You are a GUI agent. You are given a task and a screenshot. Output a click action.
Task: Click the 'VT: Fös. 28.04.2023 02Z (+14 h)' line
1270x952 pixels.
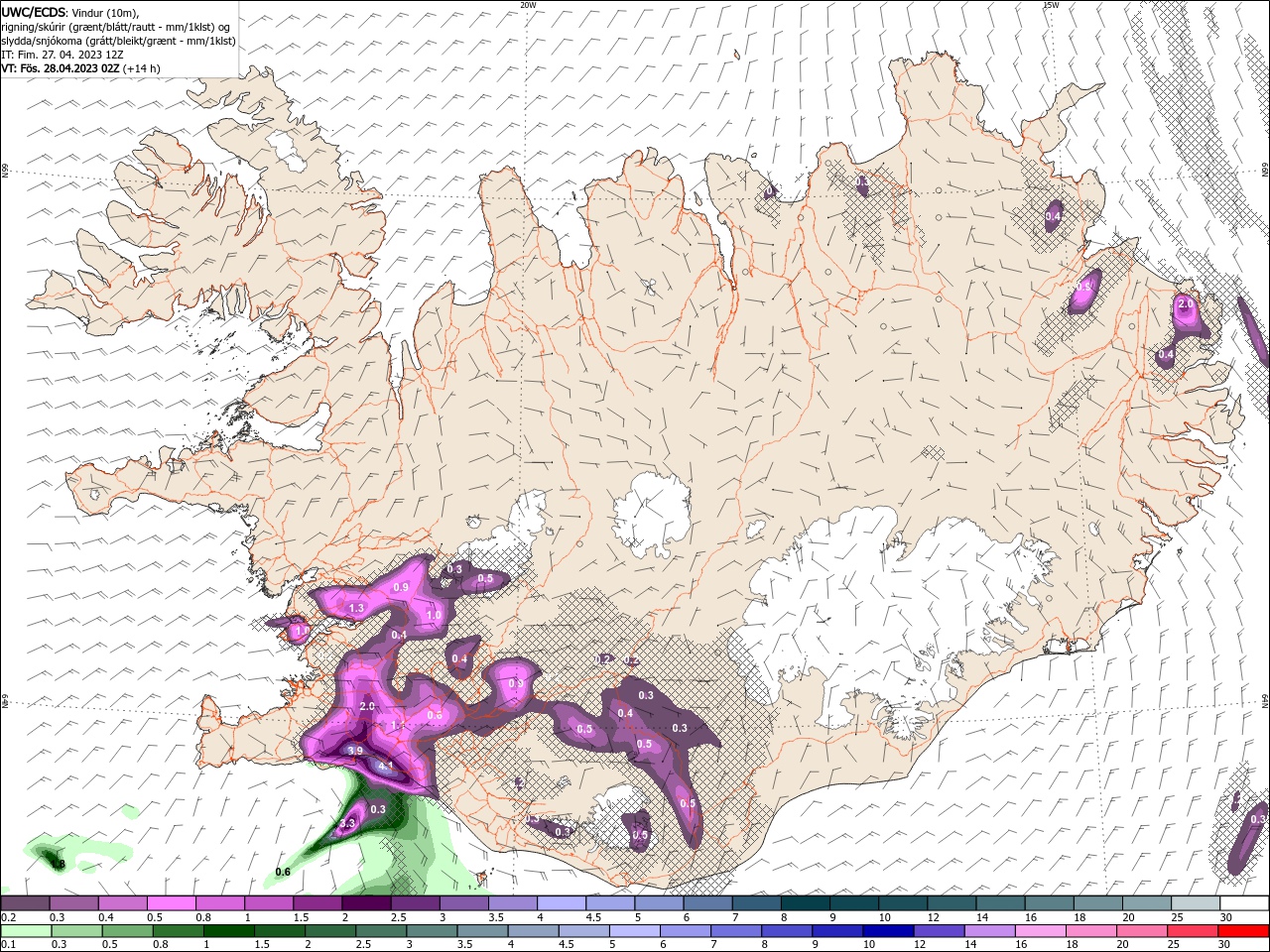pos(81,68)
